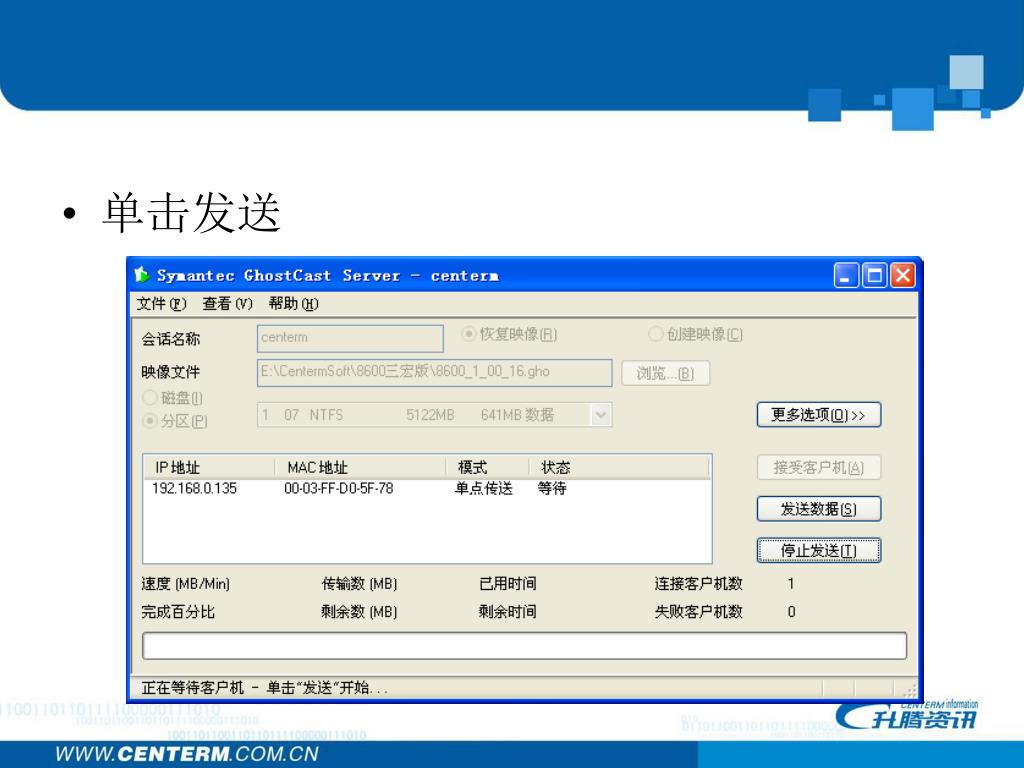Image resolution: width=1024 pixels, height=768 pixels.
Task: Click the 模式 column header
Action: 487,468
